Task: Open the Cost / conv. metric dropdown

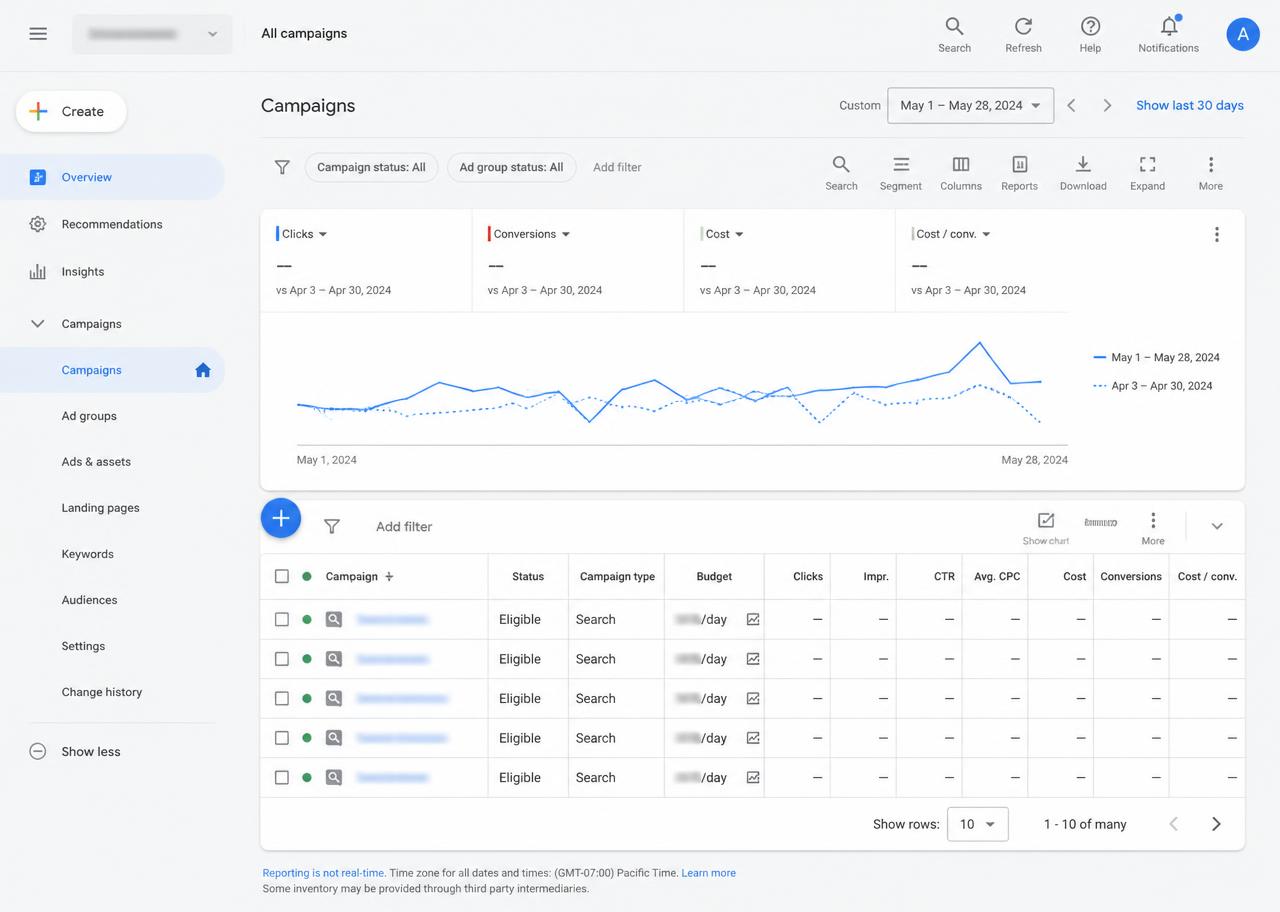Action: [951, 234]
